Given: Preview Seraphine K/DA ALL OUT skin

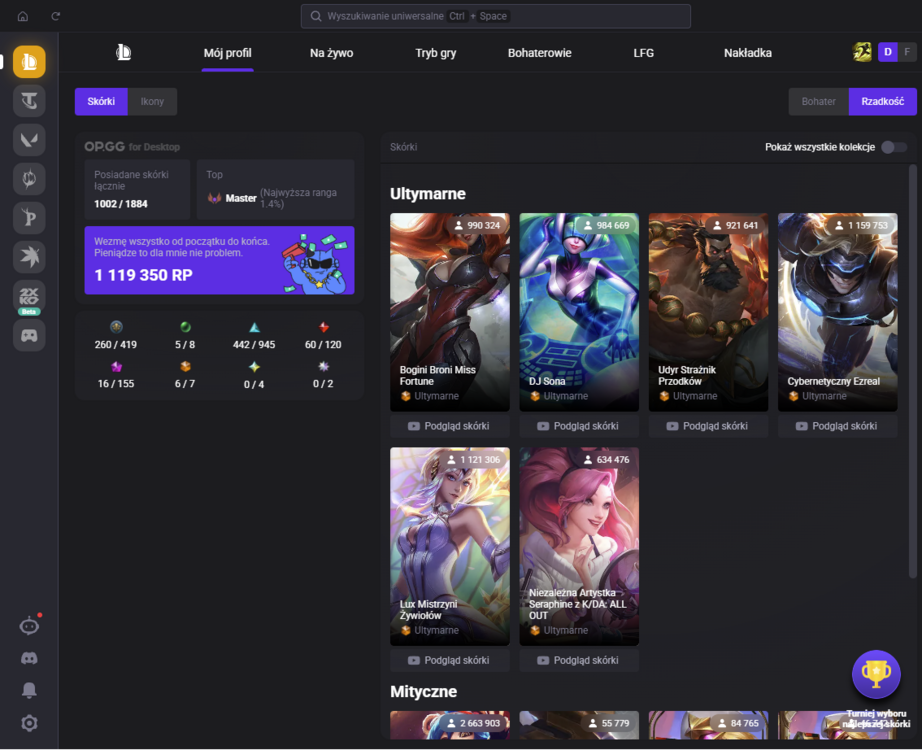Looking at the screenshot, I should coord(579,660).
